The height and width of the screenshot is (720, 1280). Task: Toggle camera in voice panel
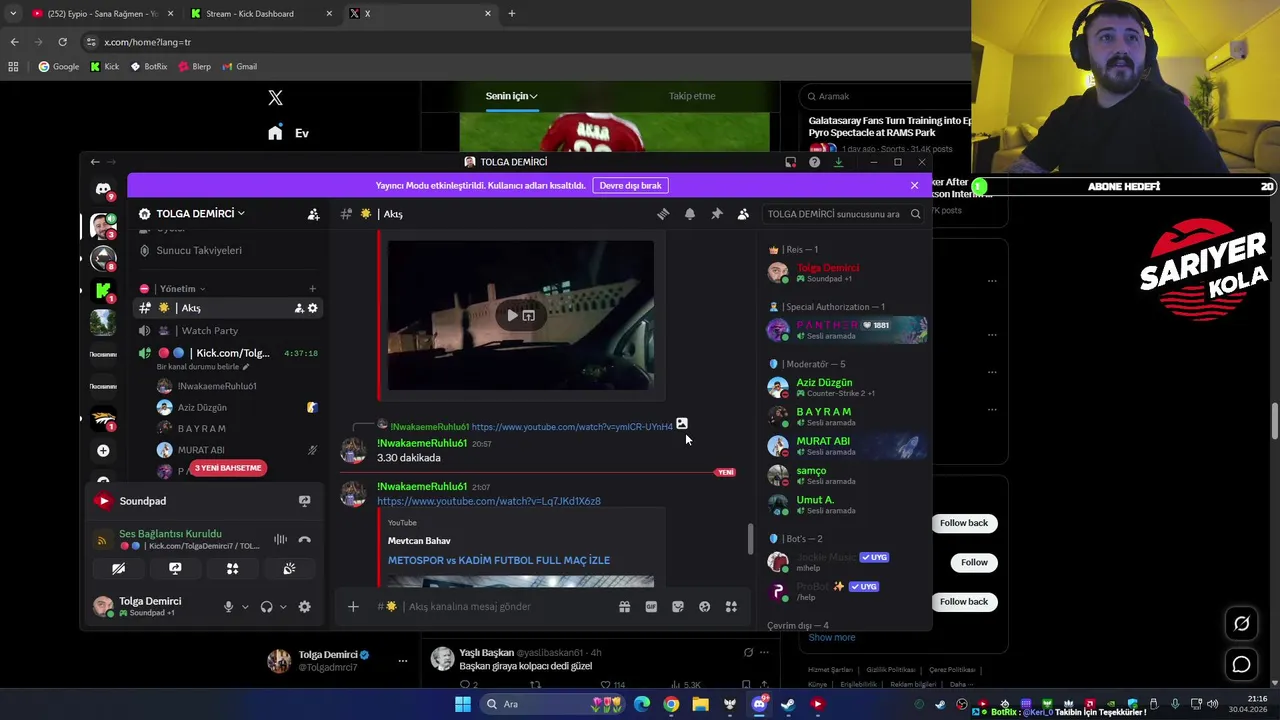(118, 569)
